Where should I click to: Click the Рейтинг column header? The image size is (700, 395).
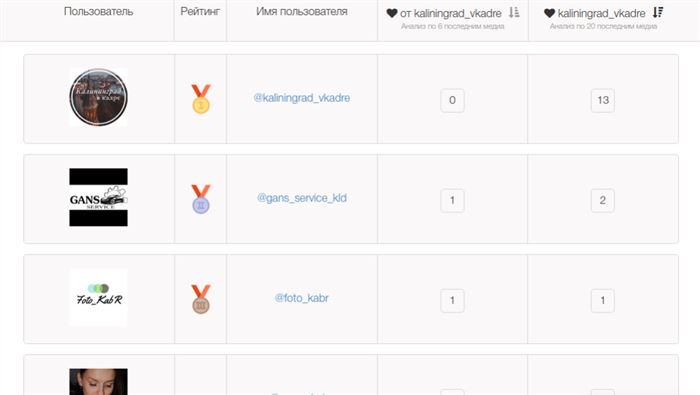tap(200, 12)
